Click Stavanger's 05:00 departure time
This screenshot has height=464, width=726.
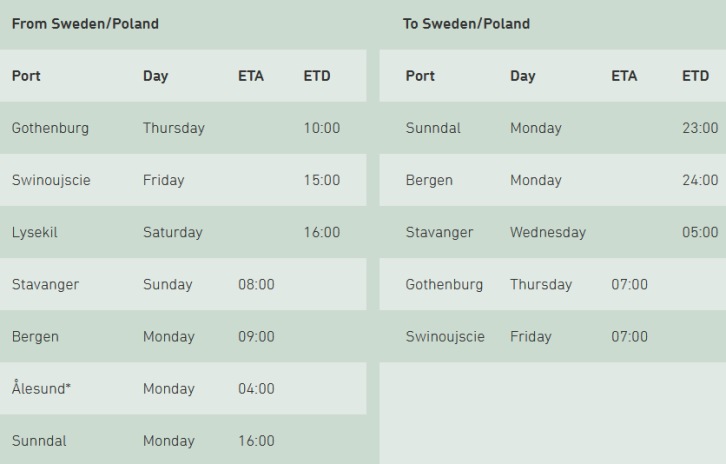click(699, 232)
